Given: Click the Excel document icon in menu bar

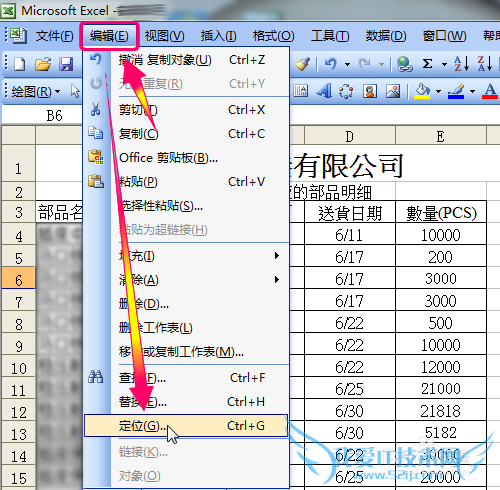Looking at the screenshot, I should 17,35.
